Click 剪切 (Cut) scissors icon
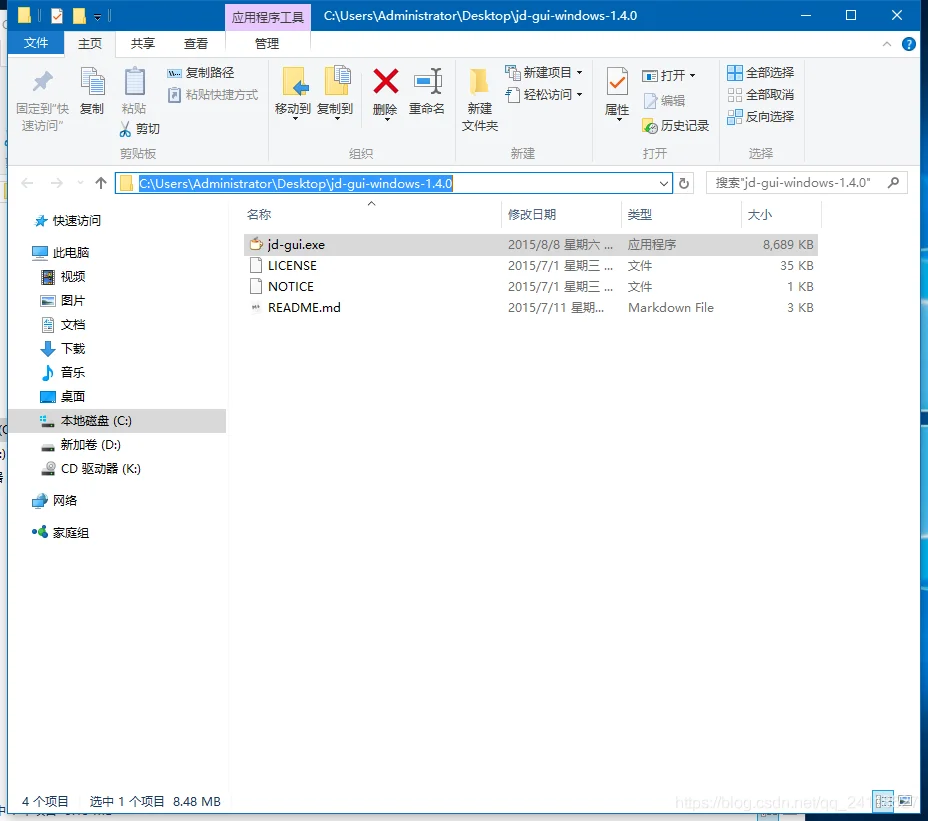The width and height of the screenshot is (928, 821). point(125,128)
